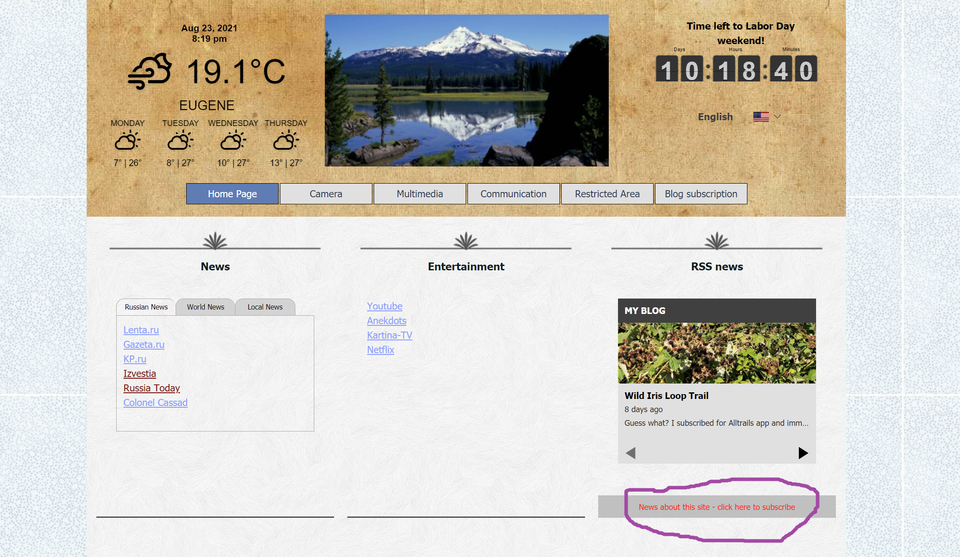Click the mountain lake header photo
Viewport: 960px width, 557px height.
click(467, 90)
